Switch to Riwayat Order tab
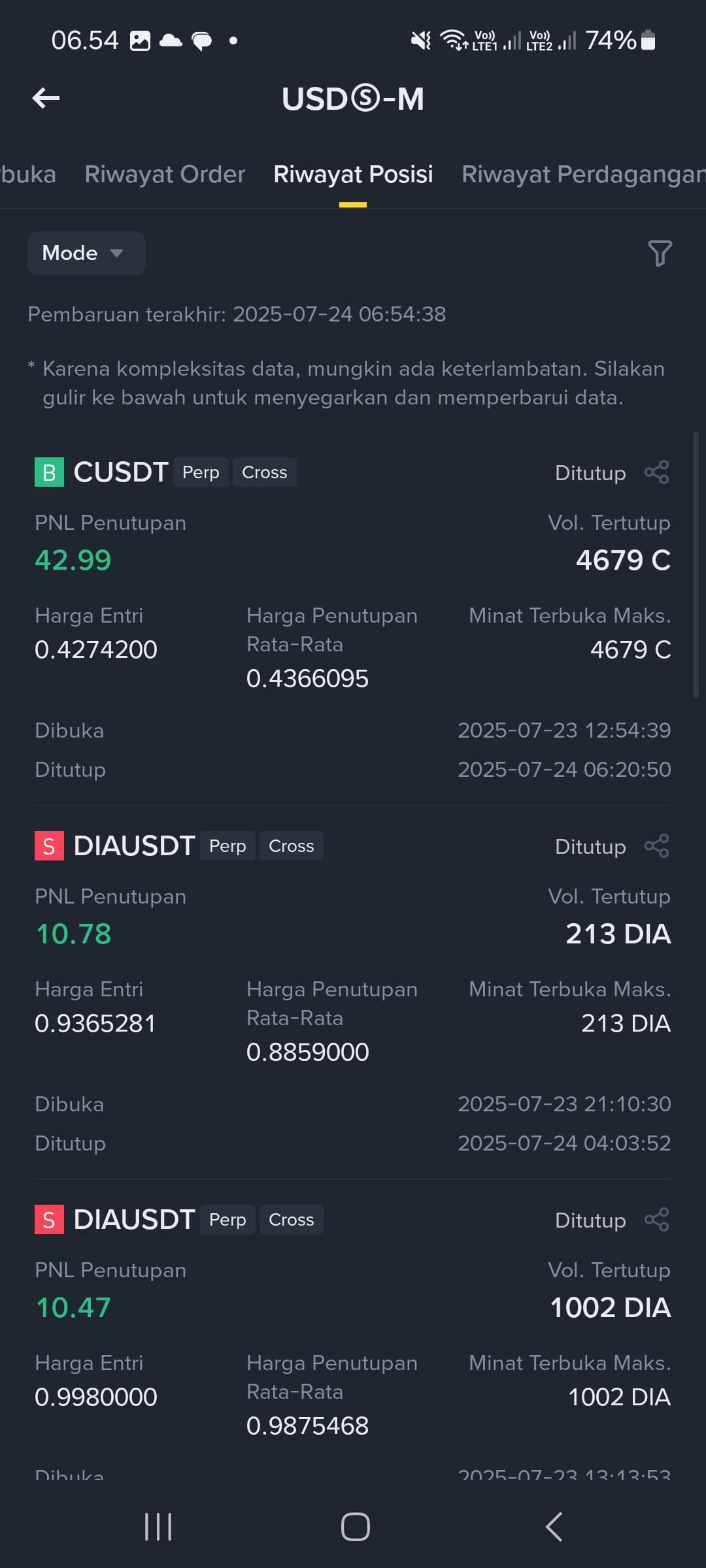 click(165, 174)
